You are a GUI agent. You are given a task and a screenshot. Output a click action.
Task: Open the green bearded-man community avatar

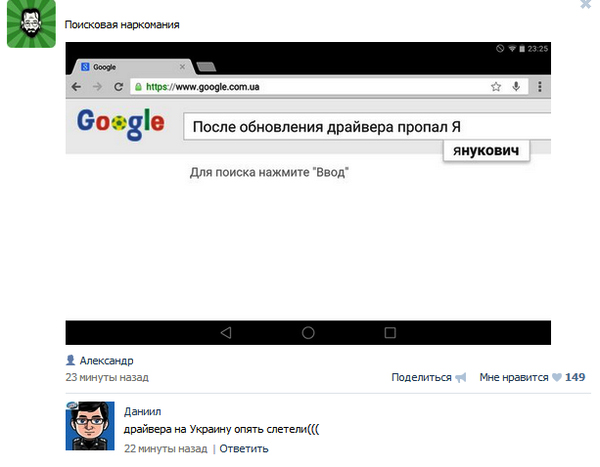(31, 23)
